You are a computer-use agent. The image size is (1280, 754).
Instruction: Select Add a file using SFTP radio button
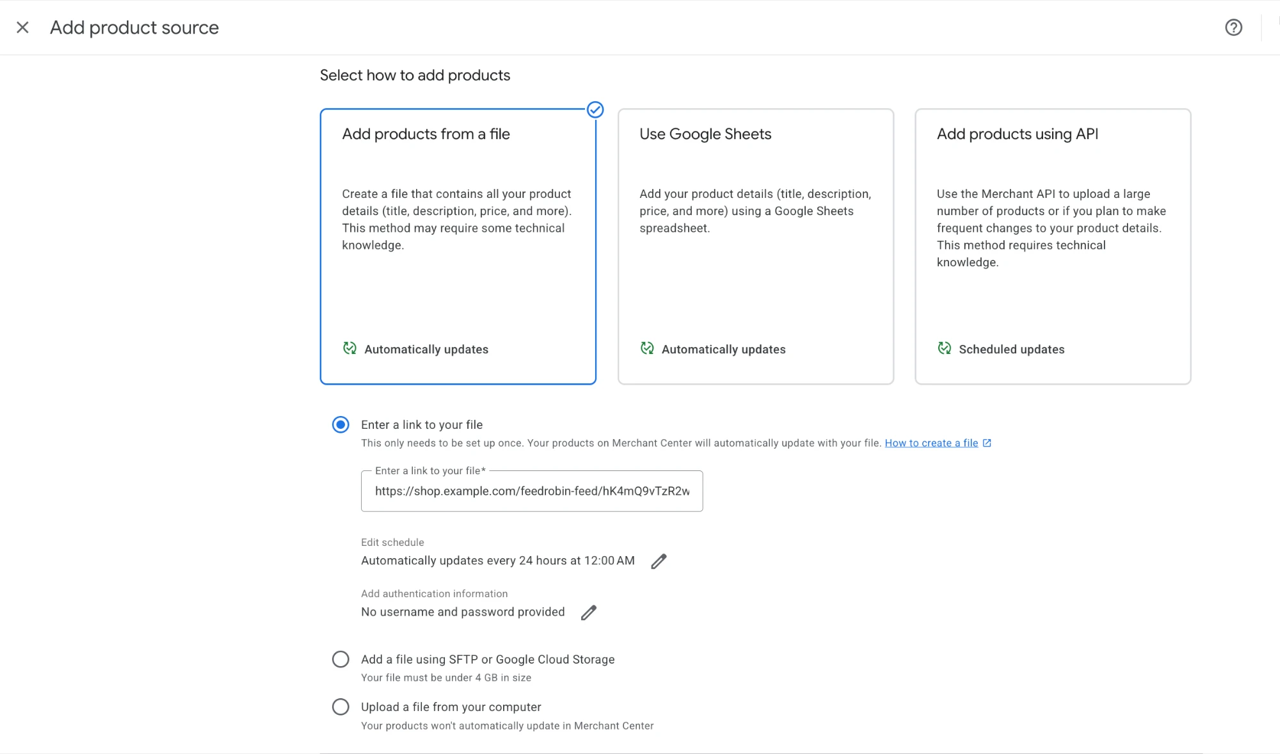pyautogui.click(x=341, y=660)
